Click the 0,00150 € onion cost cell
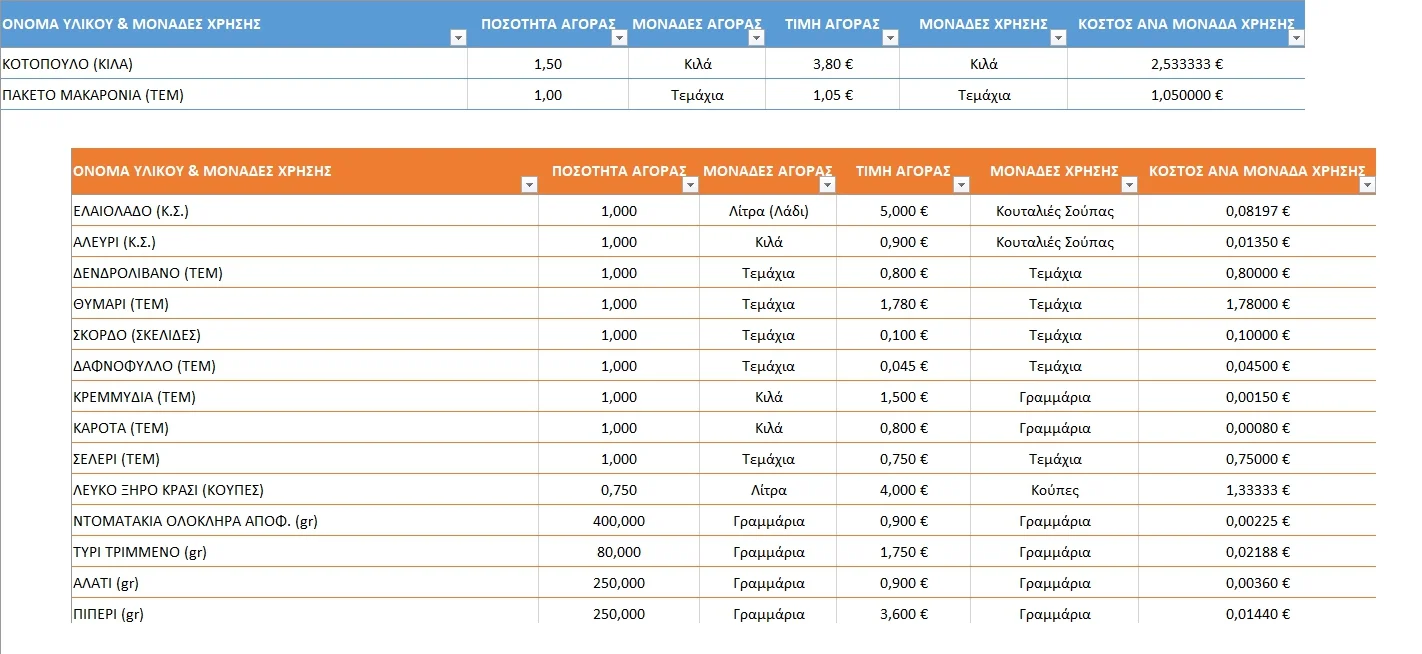Image resolution: width=1422 pixels, height=654 pixels. click(1257, 397)
